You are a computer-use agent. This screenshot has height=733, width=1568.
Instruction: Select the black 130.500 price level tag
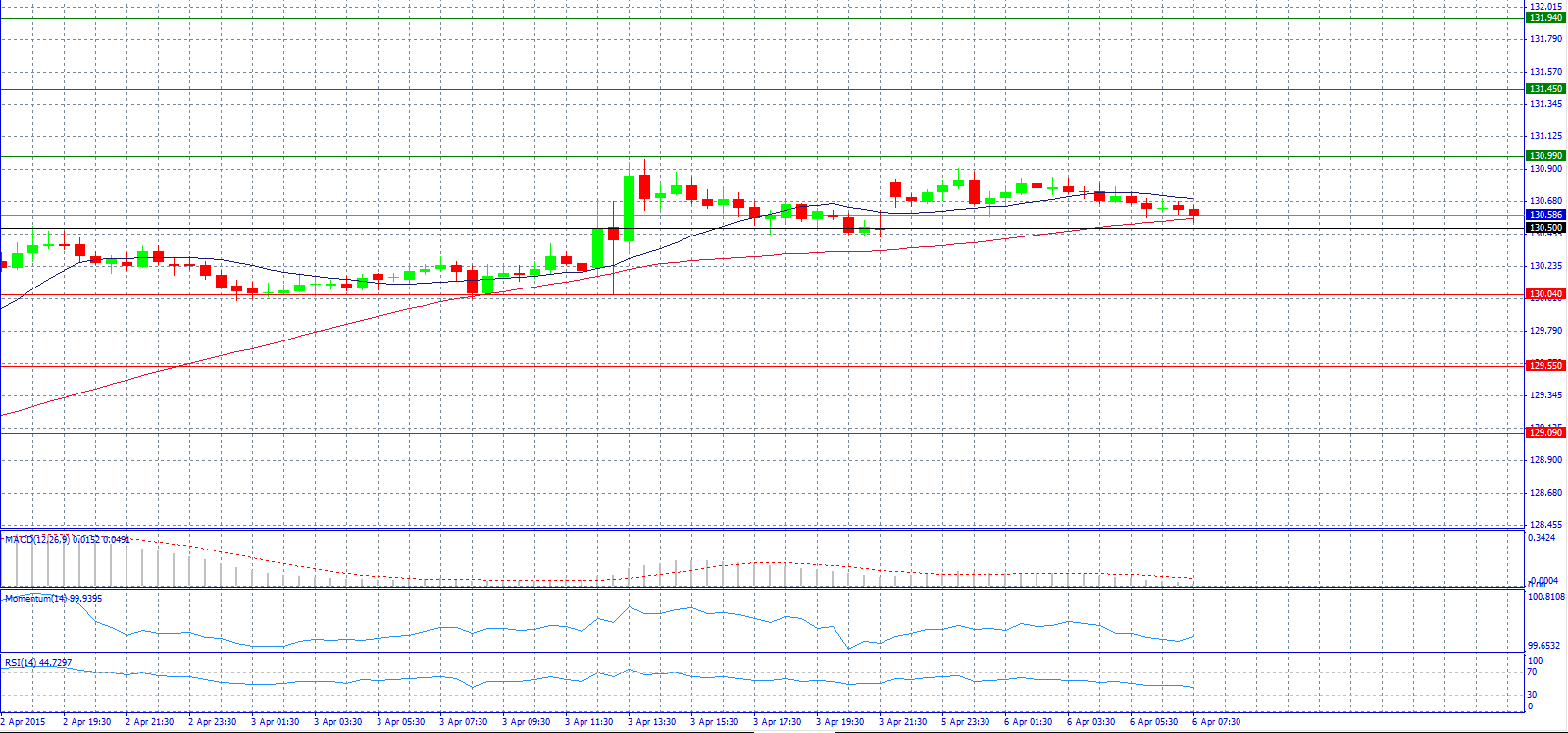point(1546,228)
